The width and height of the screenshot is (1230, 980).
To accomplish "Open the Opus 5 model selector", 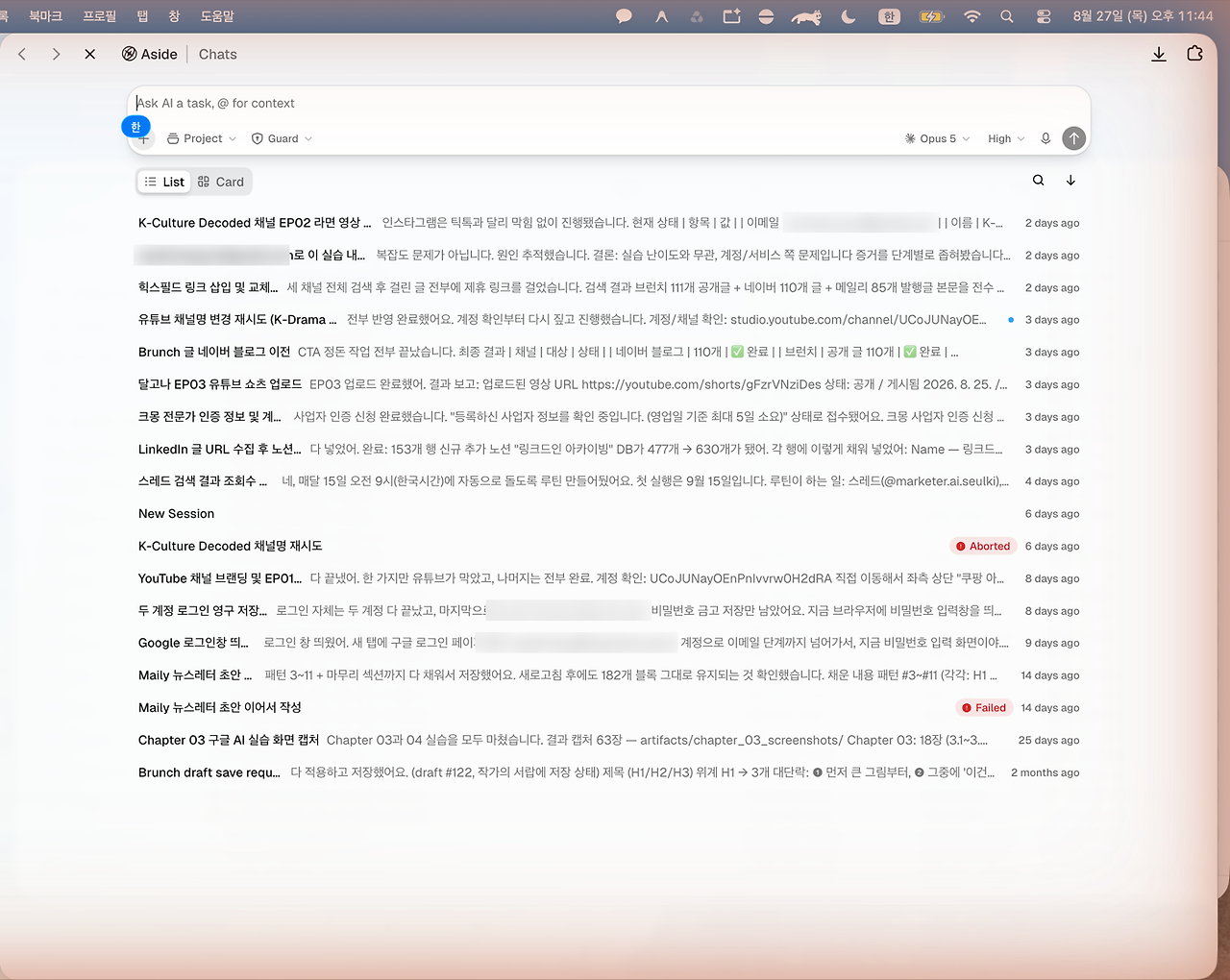I will [x=938, y=138].
